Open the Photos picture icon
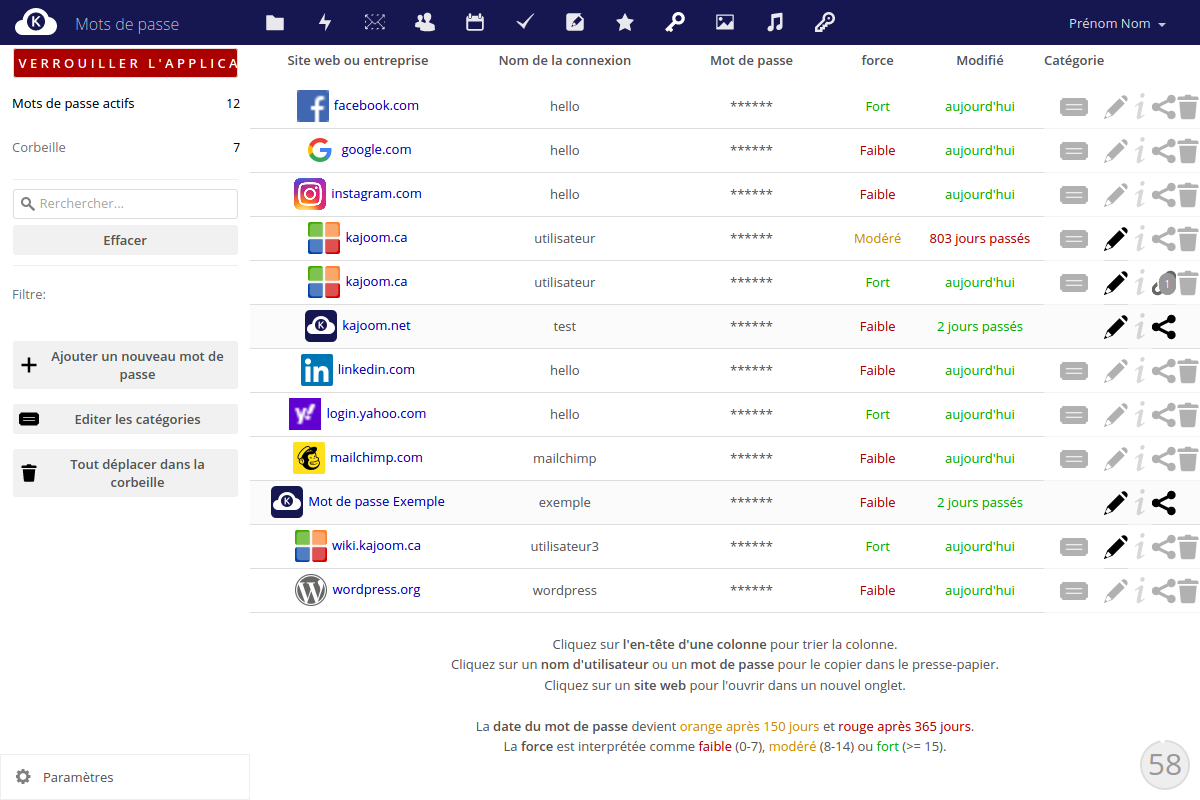Viewport: 1200px width, 800px height. 725,22
